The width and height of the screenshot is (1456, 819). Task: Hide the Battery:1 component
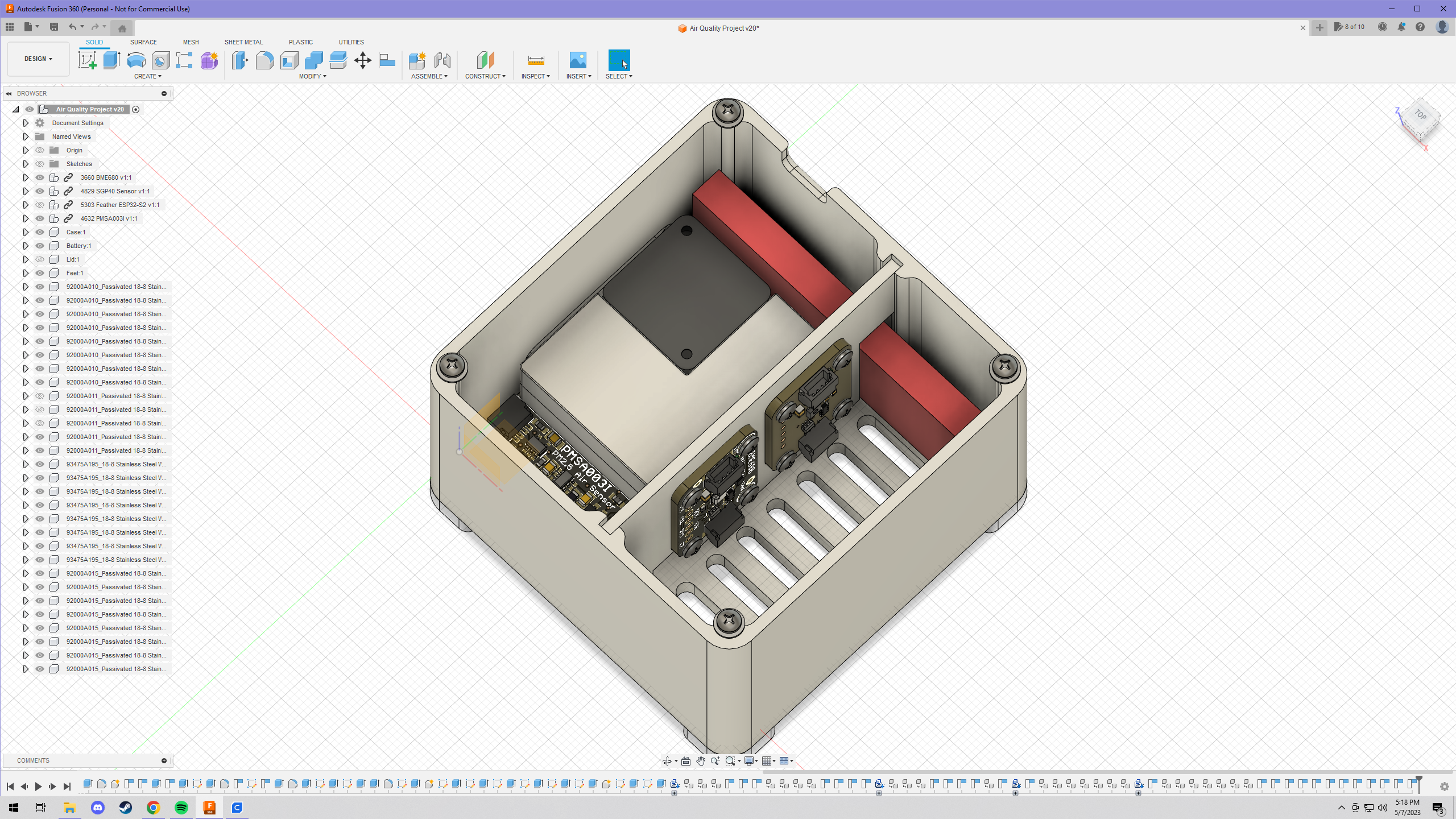tap(40, 246)
